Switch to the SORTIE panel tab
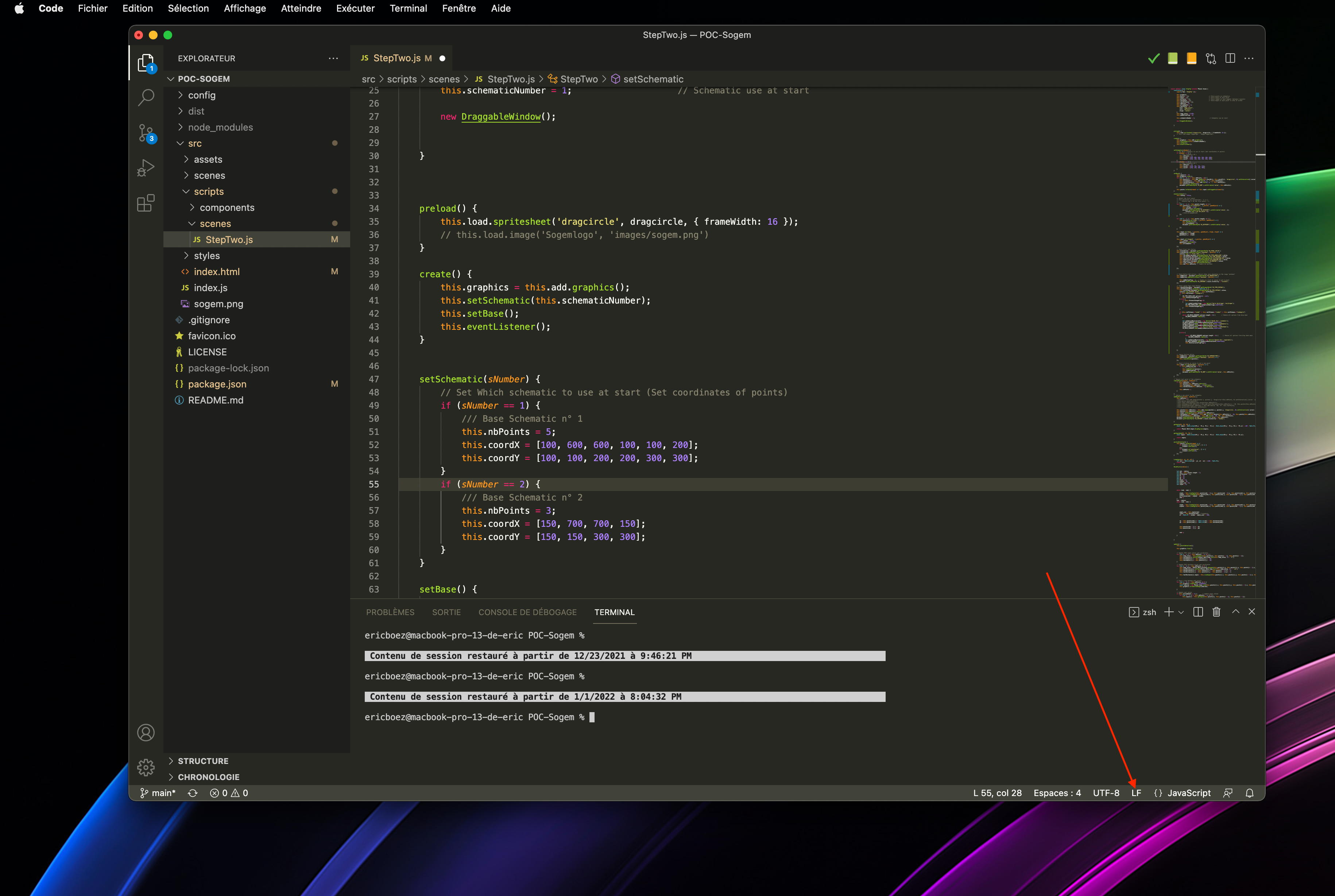The image size is (1335, 896). tap(446, 612)
